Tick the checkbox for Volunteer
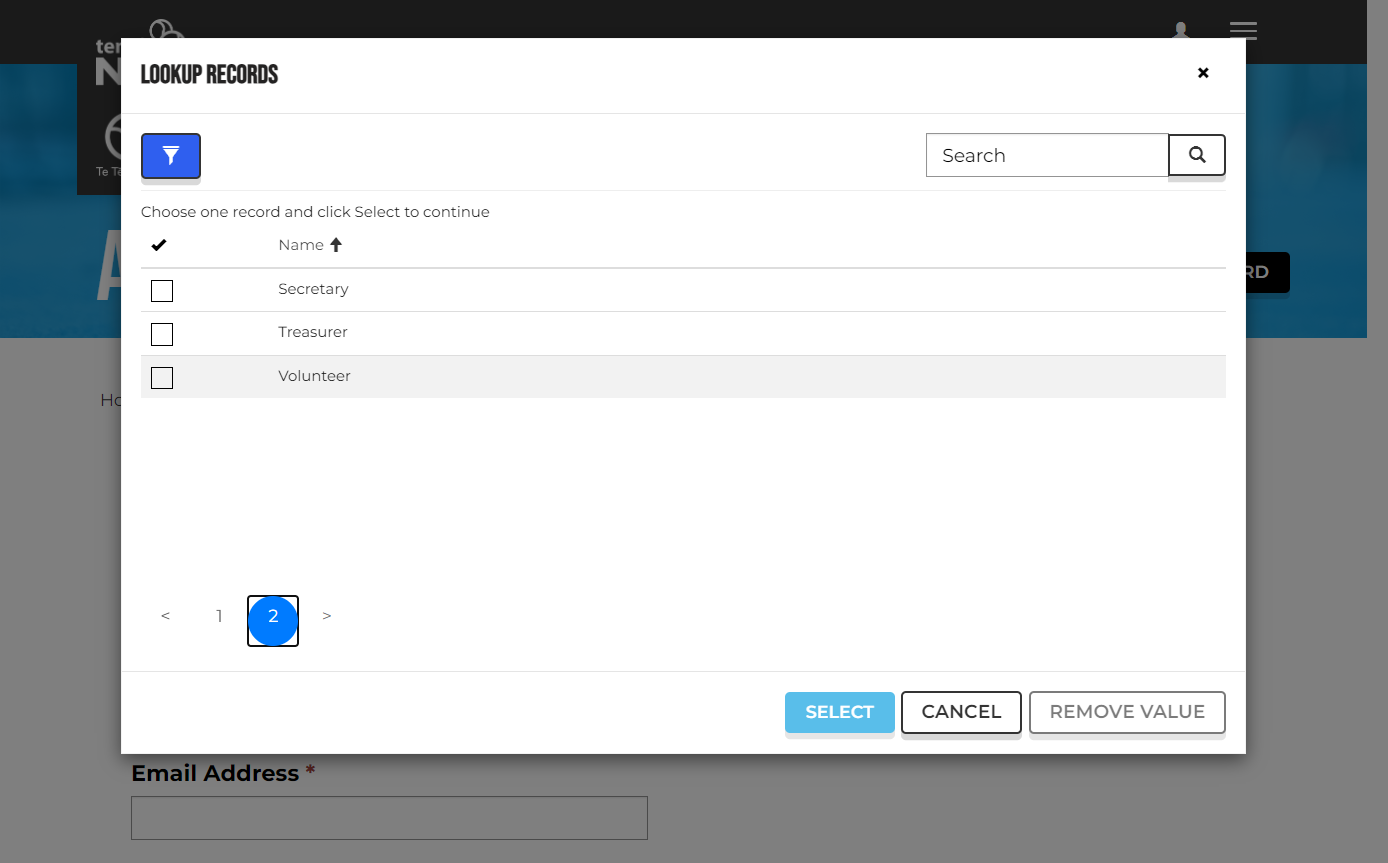 click(x=162, y=378)
